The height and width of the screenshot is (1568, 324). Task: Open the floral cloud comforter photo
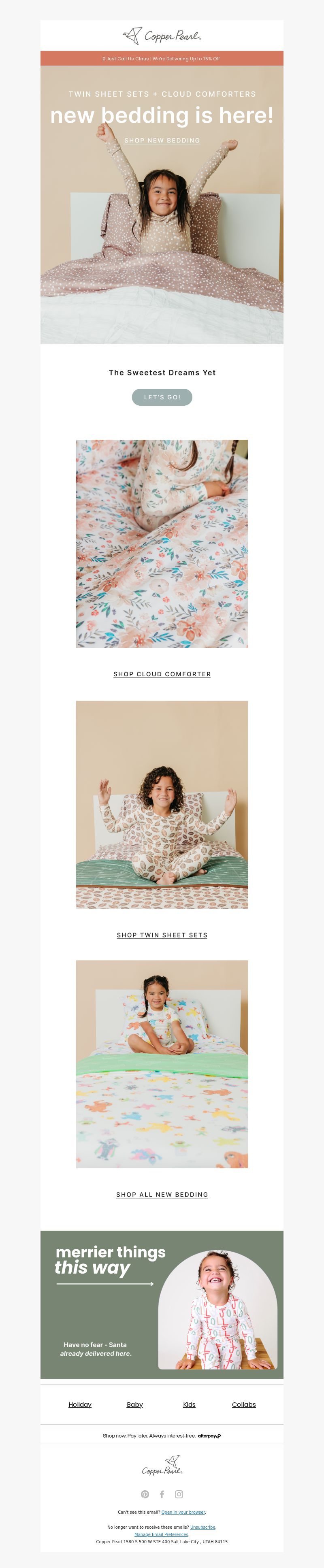(x=162, y=543)
